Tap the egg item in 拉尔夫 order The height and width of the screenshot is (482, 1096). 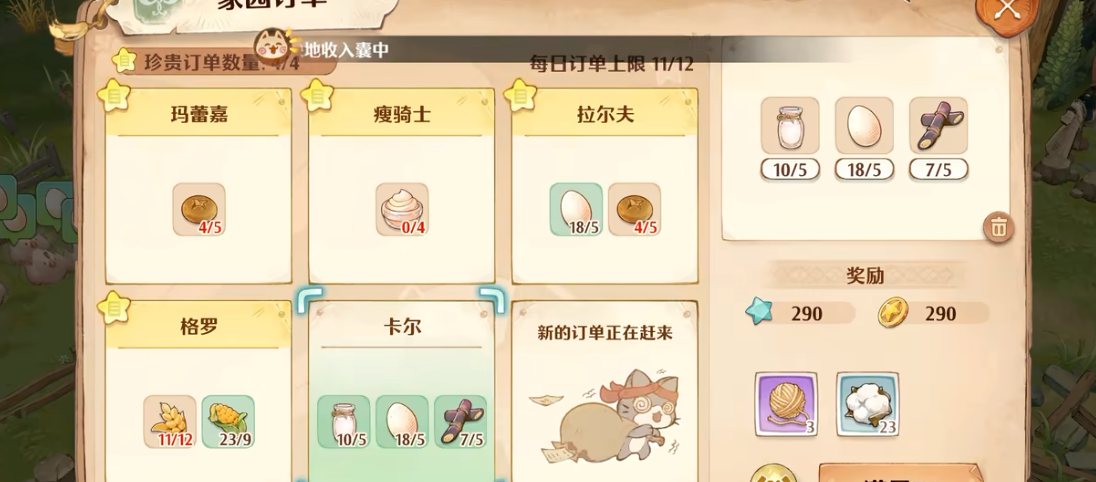(x=576, y=210)
